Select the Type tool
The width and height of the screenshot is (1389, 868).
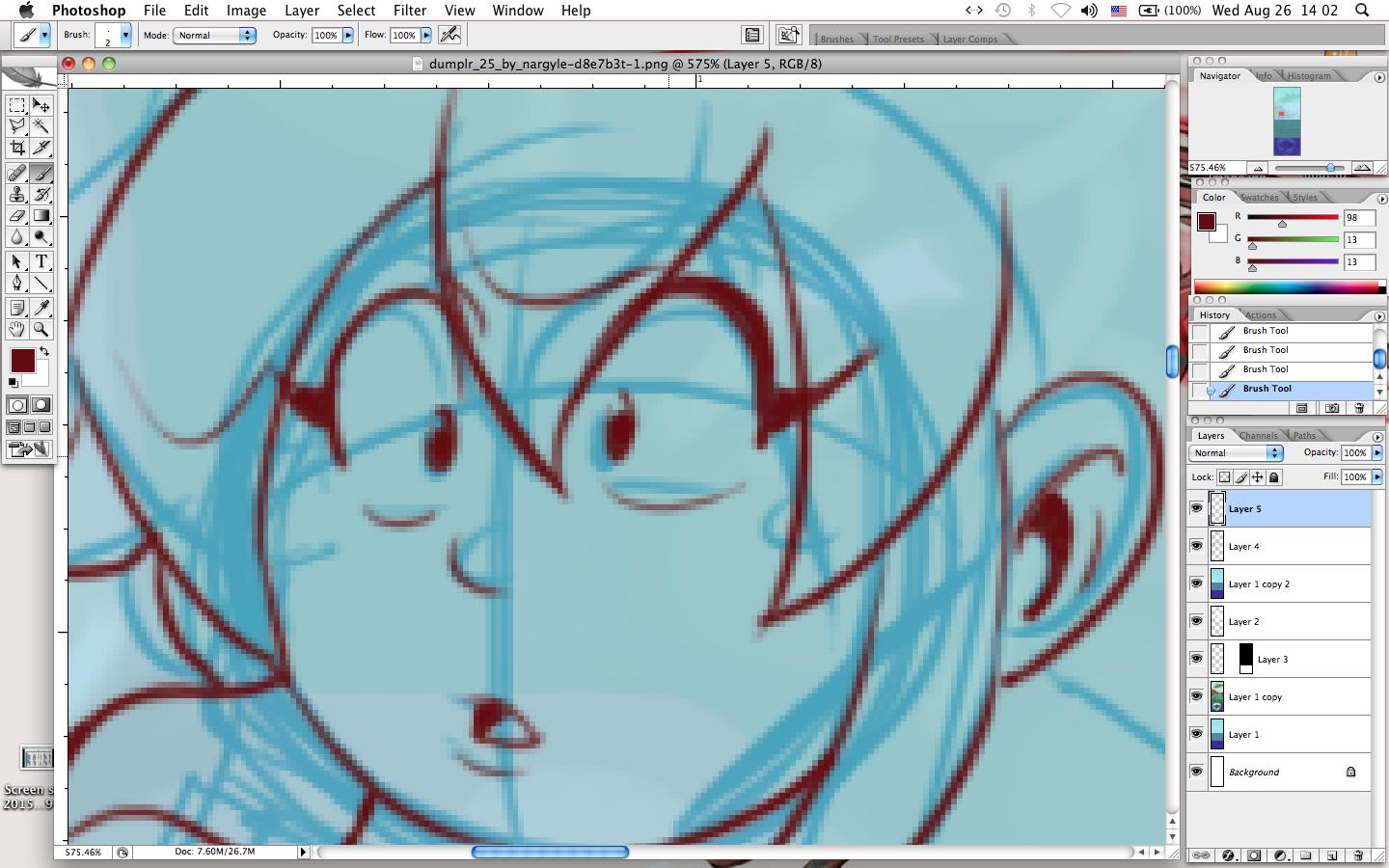[41, 261]
